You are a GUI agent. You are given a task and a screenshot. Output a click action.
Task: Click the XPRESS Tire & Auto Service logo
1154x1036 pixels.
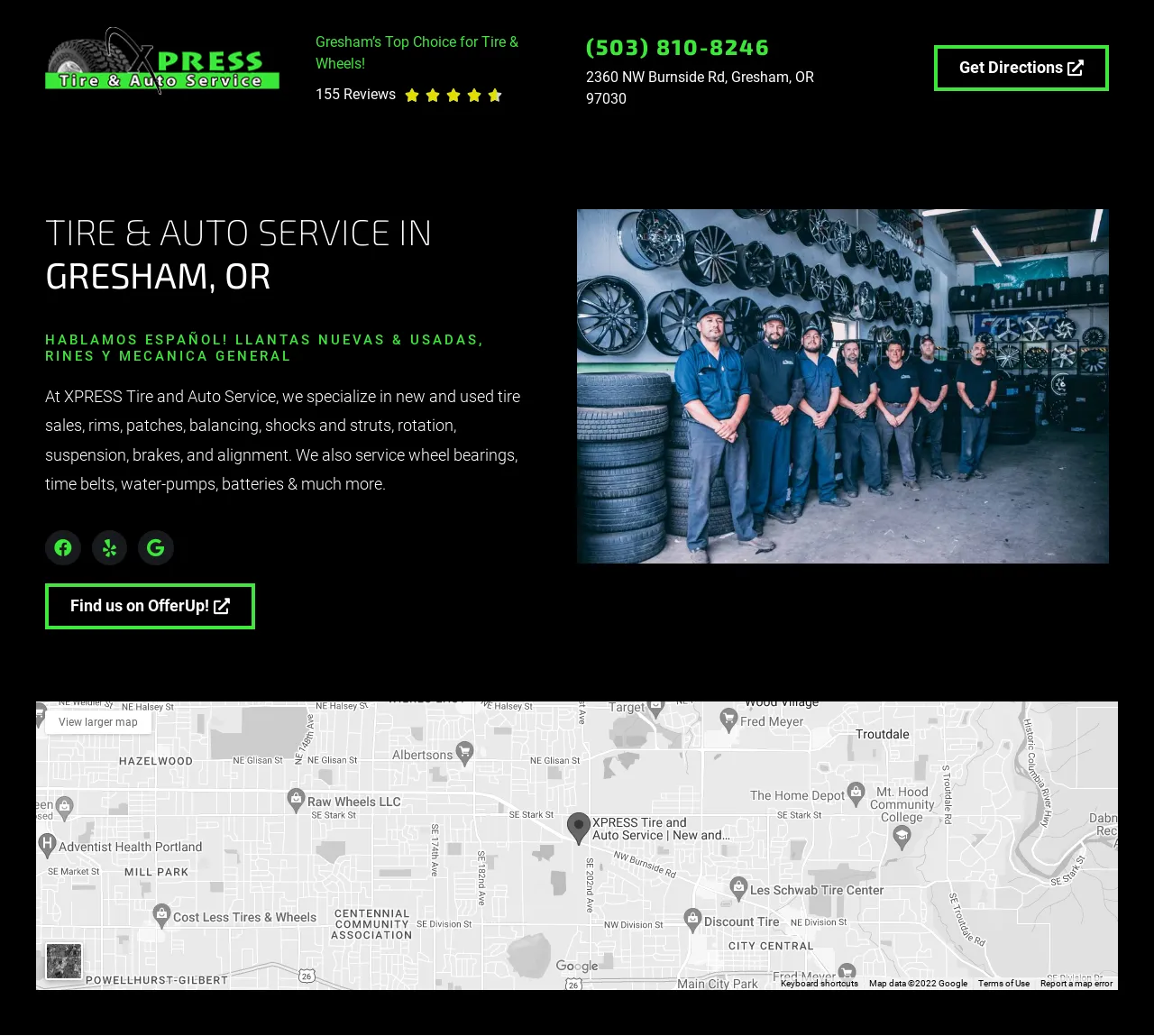click(x=162, y=60)
